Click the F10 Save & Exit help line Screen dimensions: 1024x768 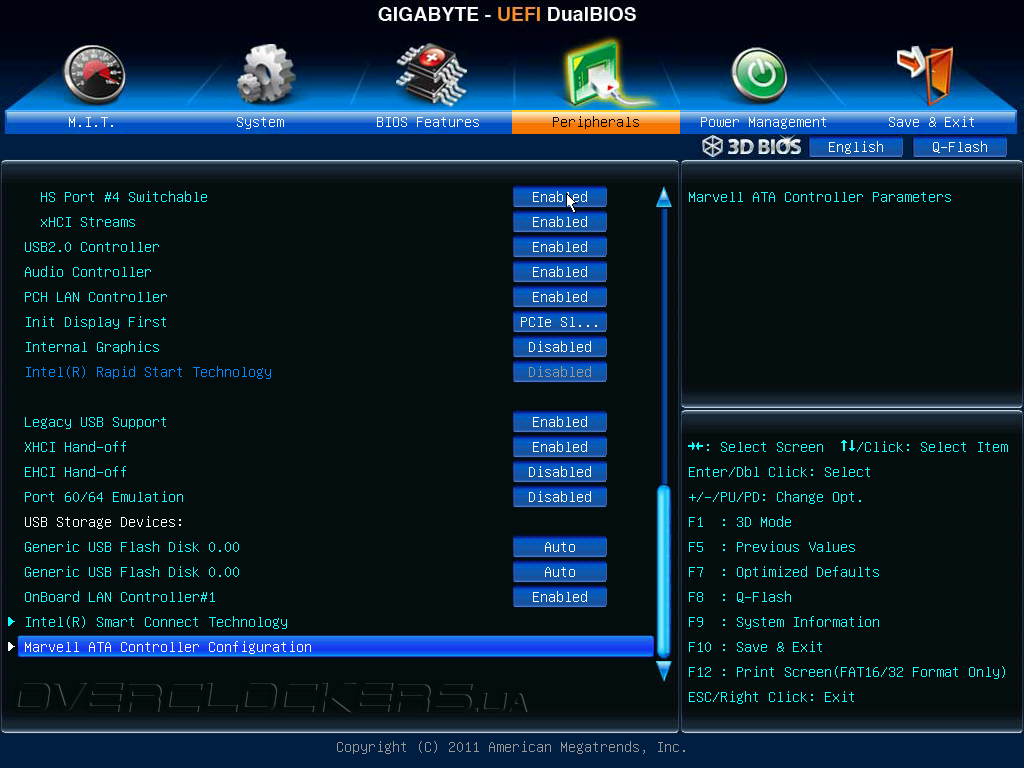[x=755, y=647]
